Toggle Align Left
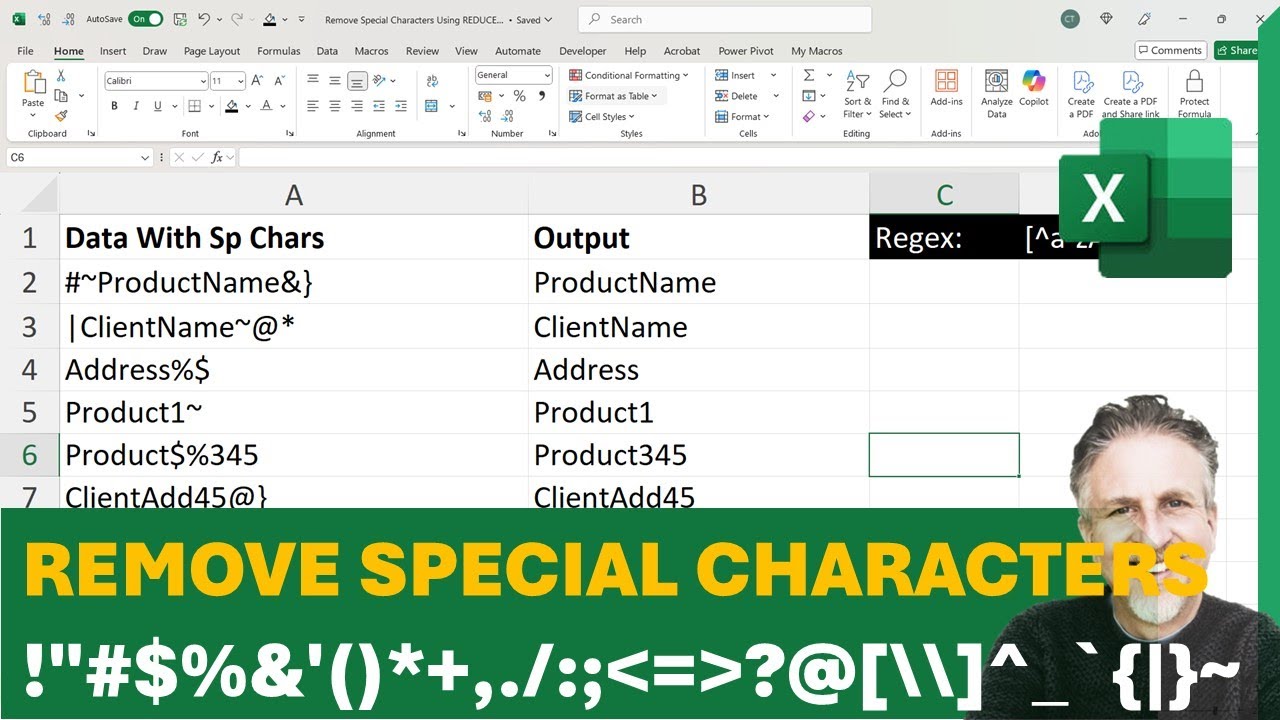The width and height of the screenshot is (1280, 720). [313, 106]
